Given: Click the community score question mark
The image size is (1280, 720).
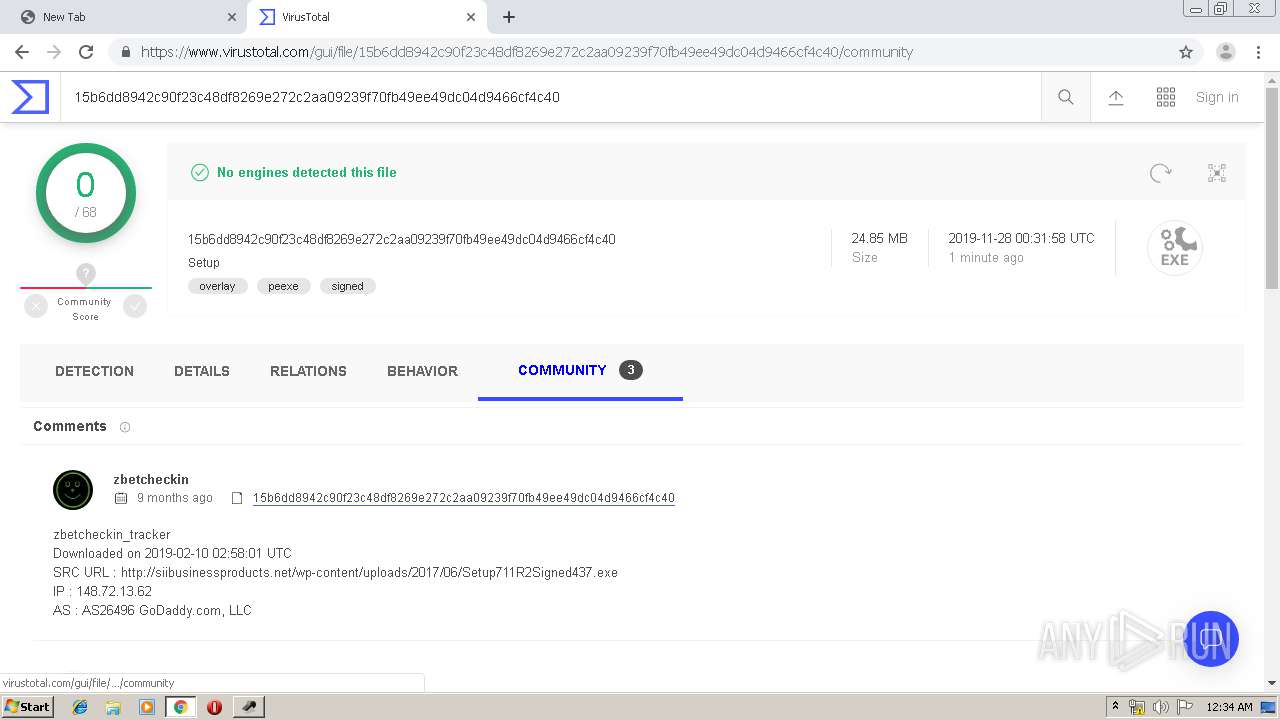Looking at the screenshot, I should (86, 273).
